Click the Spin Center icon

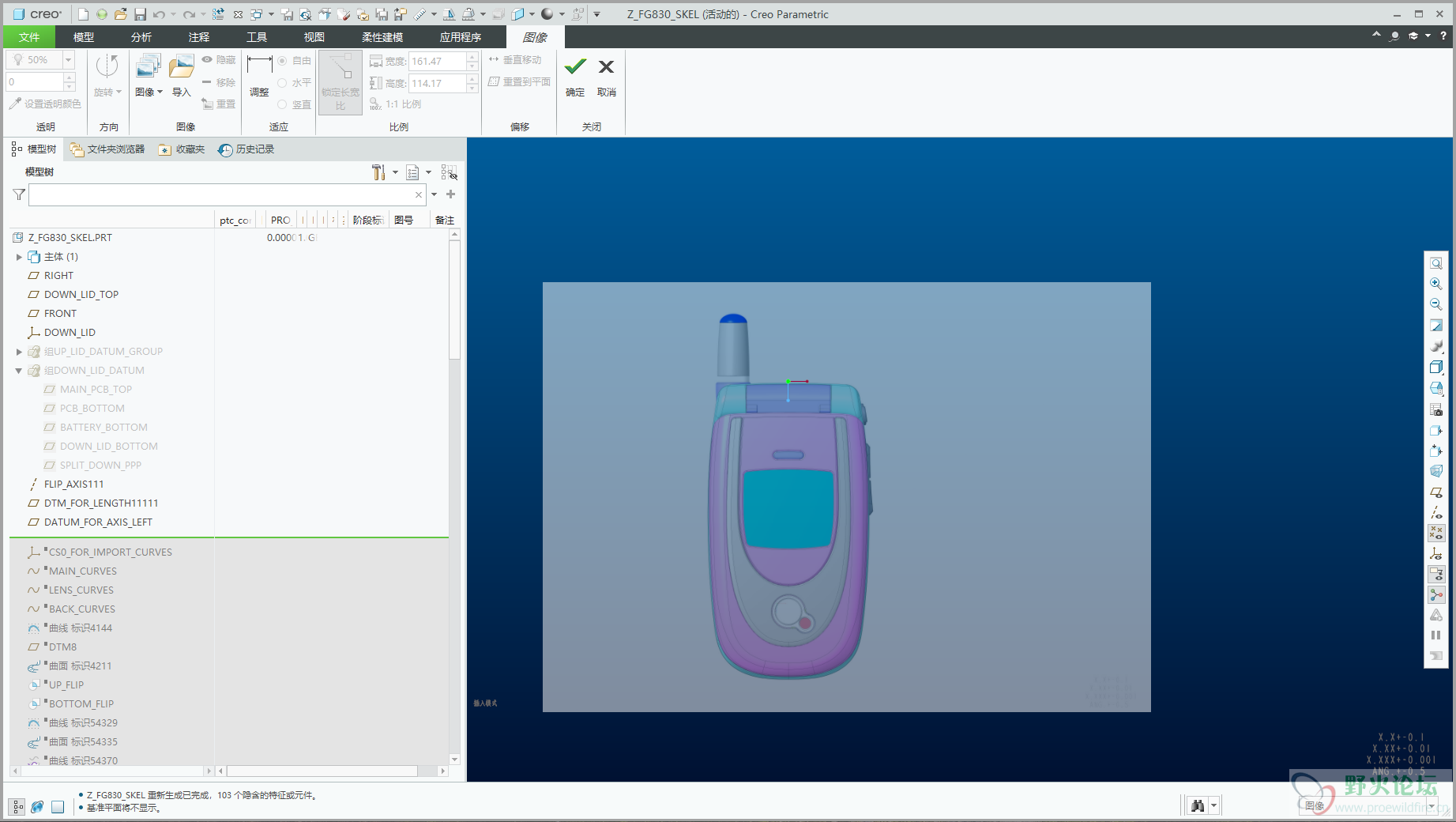(x=1436, y=595)
